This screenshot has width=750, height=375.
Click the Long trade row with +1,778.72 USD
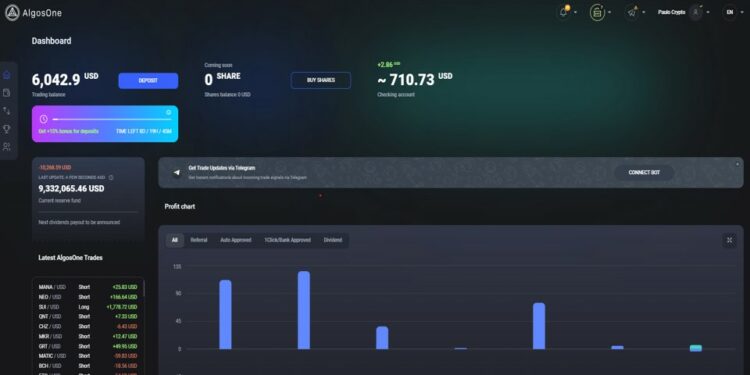pyautogui.click(x=88, y=307)
